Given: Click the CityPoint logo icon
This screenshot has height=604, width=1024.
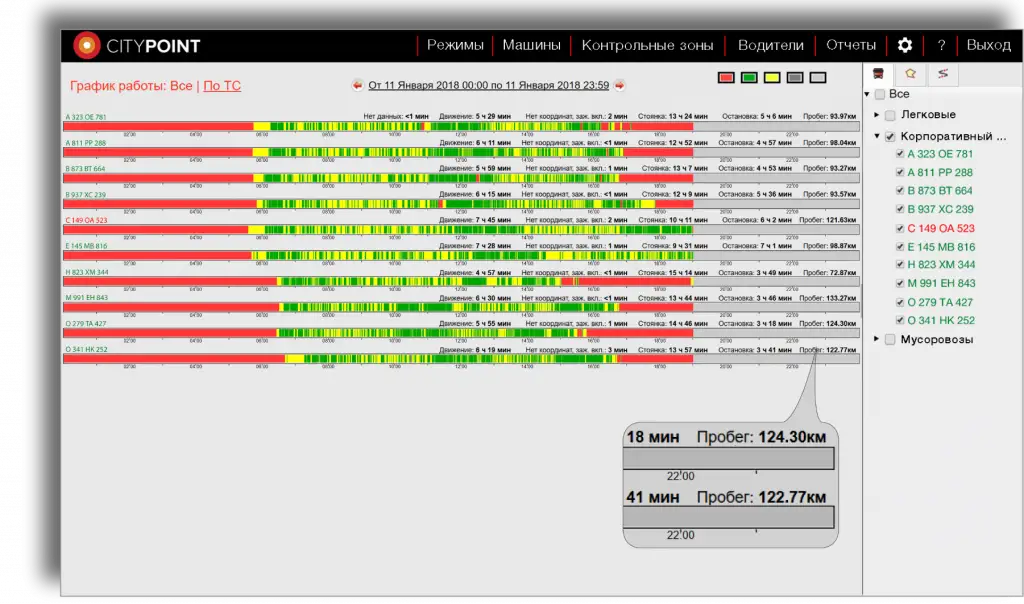Looking at the screenshot, I should tap(87, 45).
